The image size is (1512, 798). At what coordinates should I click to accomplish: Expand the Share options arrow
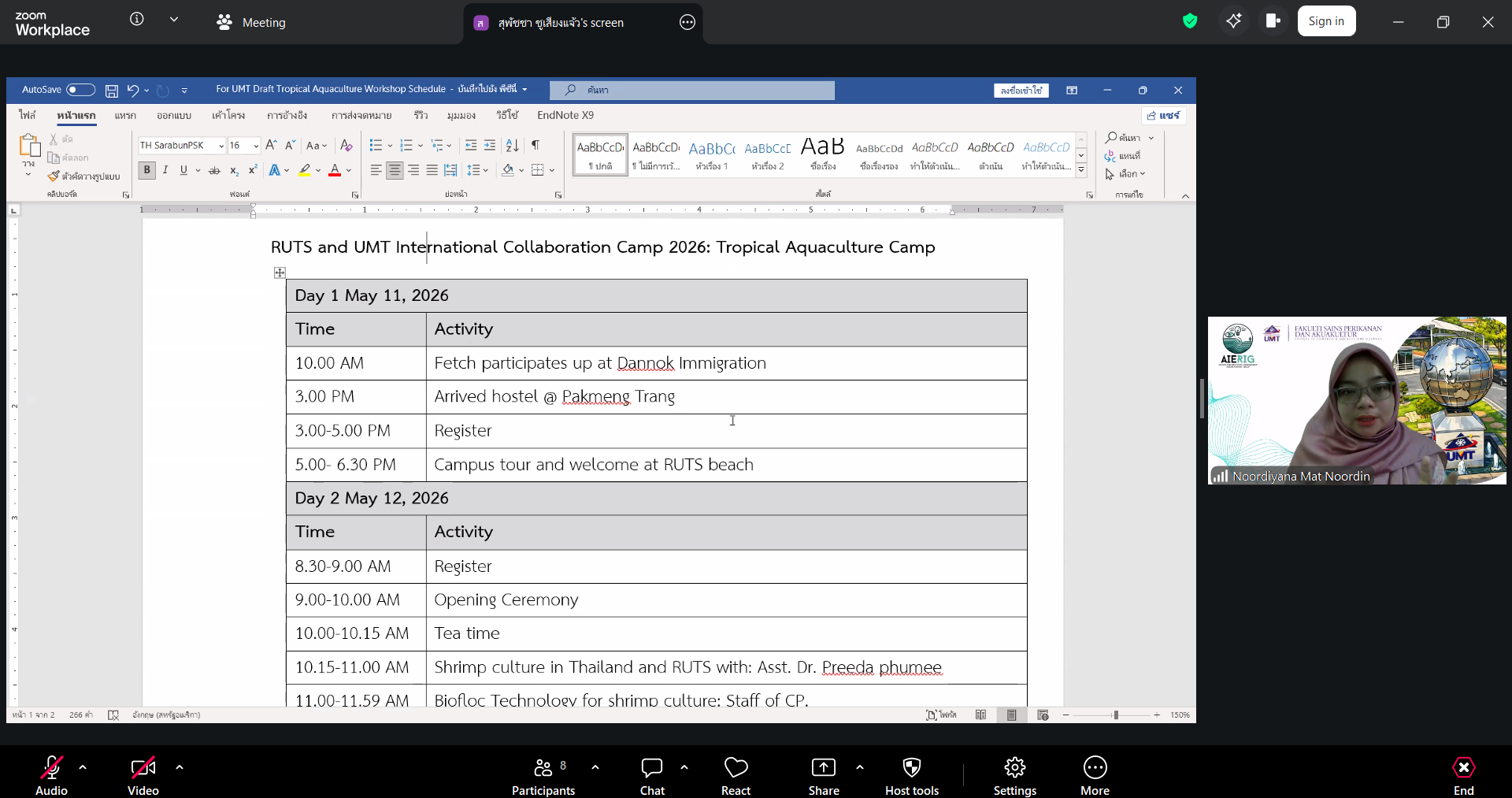(x=860, y=766)
